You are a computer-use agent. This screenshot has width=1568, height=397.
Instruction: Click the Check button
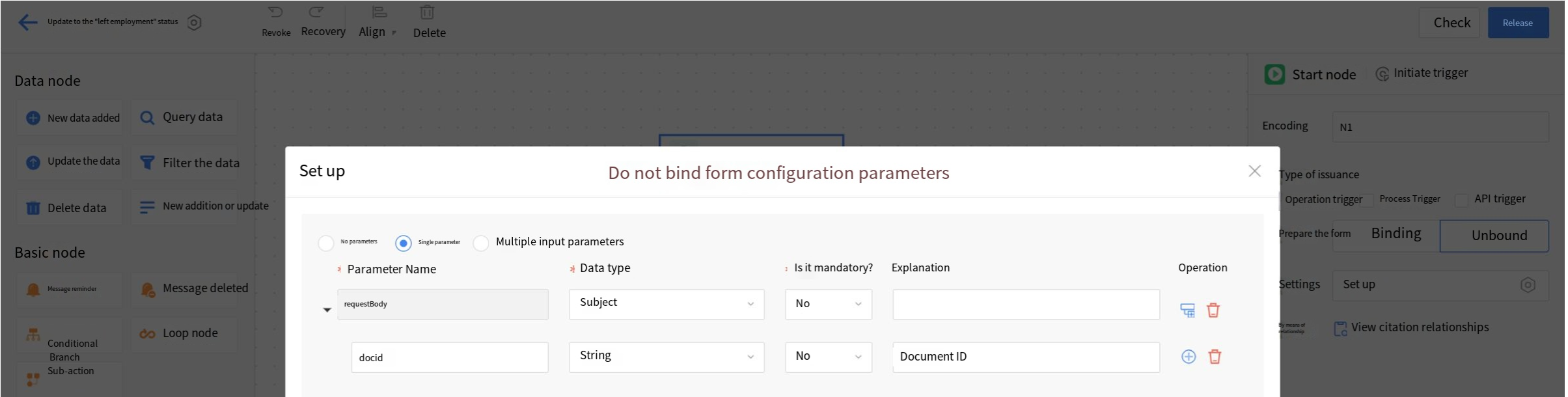point(1451,23)
